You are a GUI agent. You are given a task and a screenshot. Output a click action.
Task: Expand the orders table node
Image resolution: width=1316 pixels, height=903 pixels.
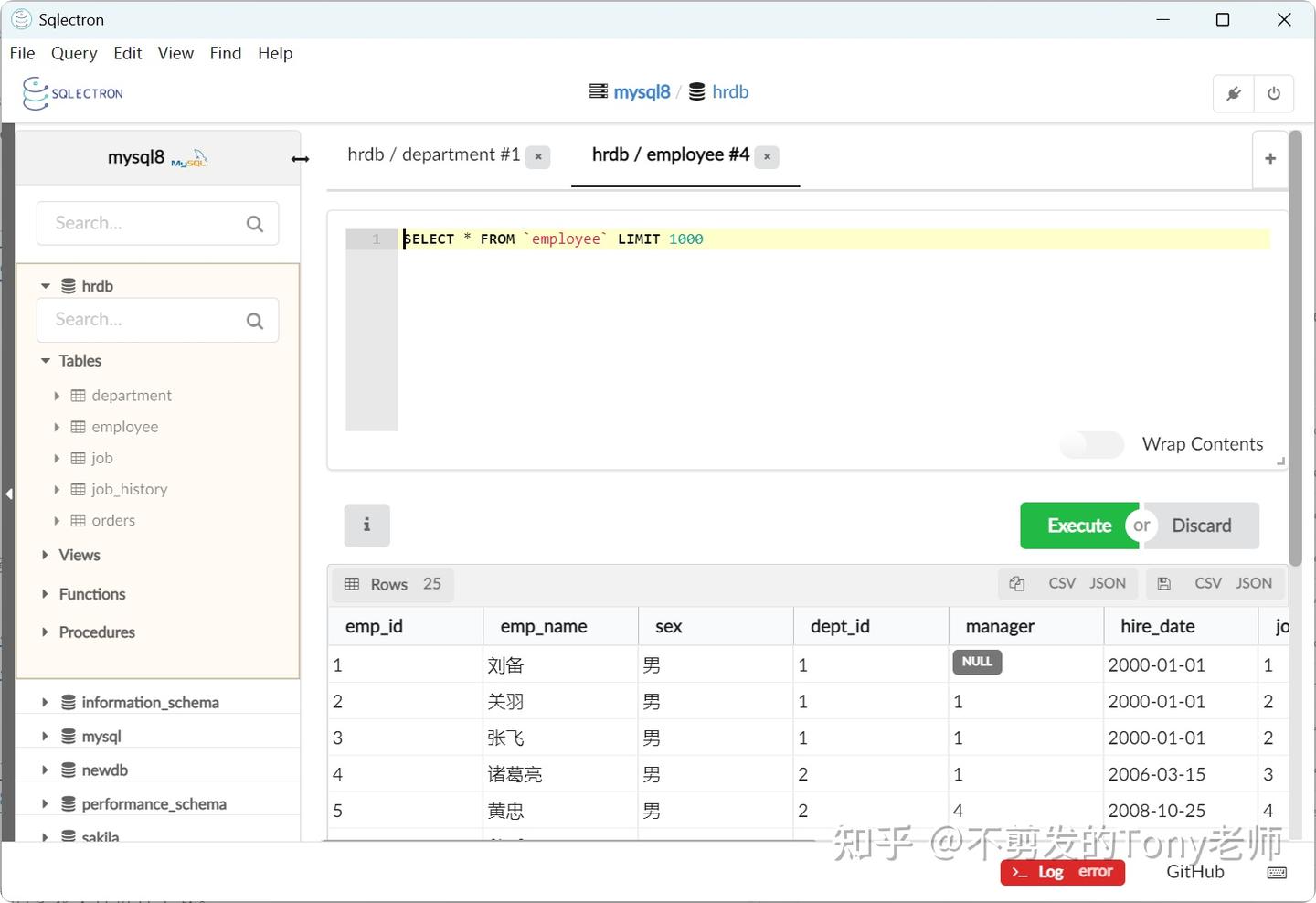coord(57,520)
